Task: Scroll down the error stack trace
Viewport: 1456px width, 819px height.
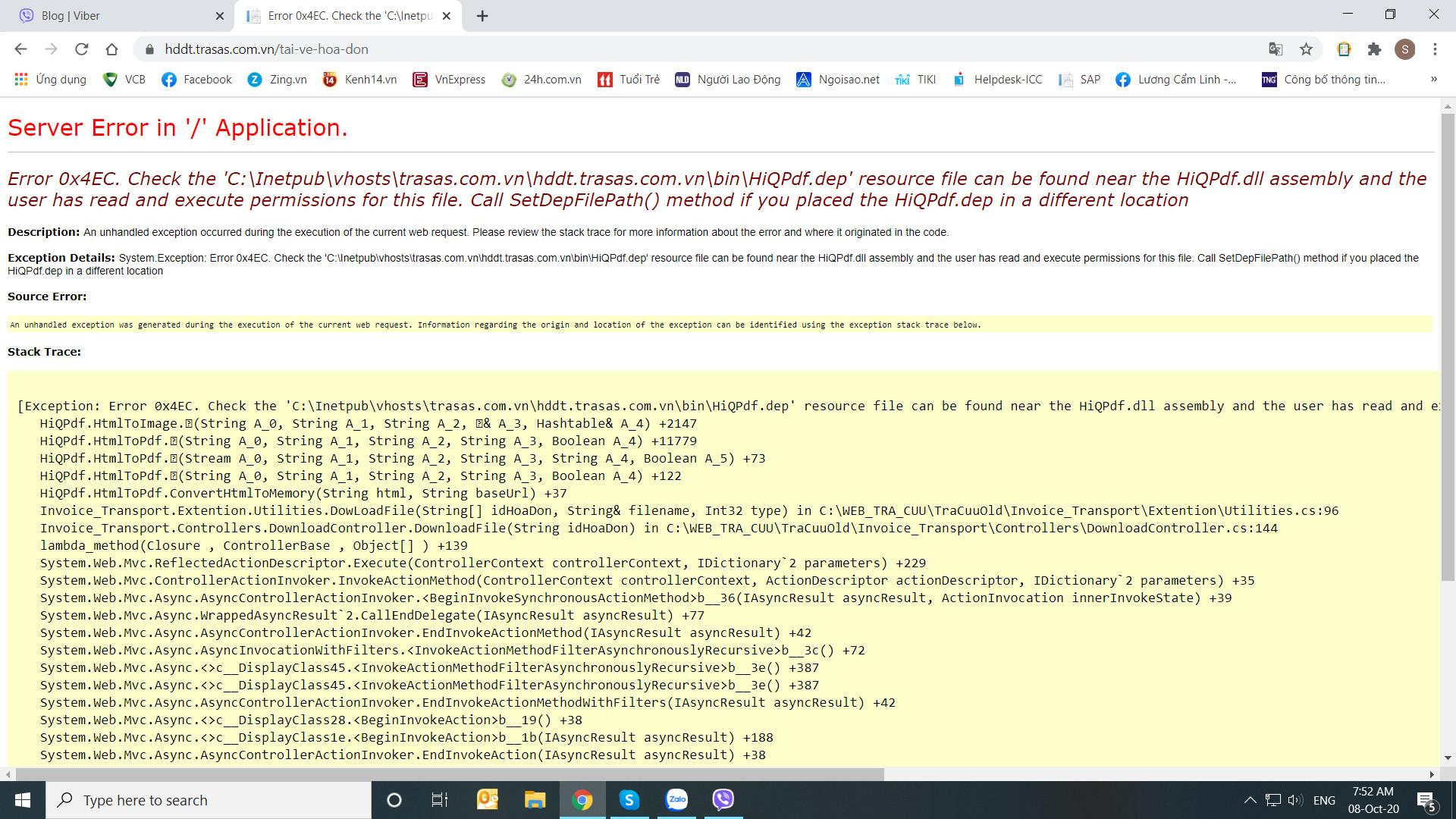Action: click(x=1443, y=756)
